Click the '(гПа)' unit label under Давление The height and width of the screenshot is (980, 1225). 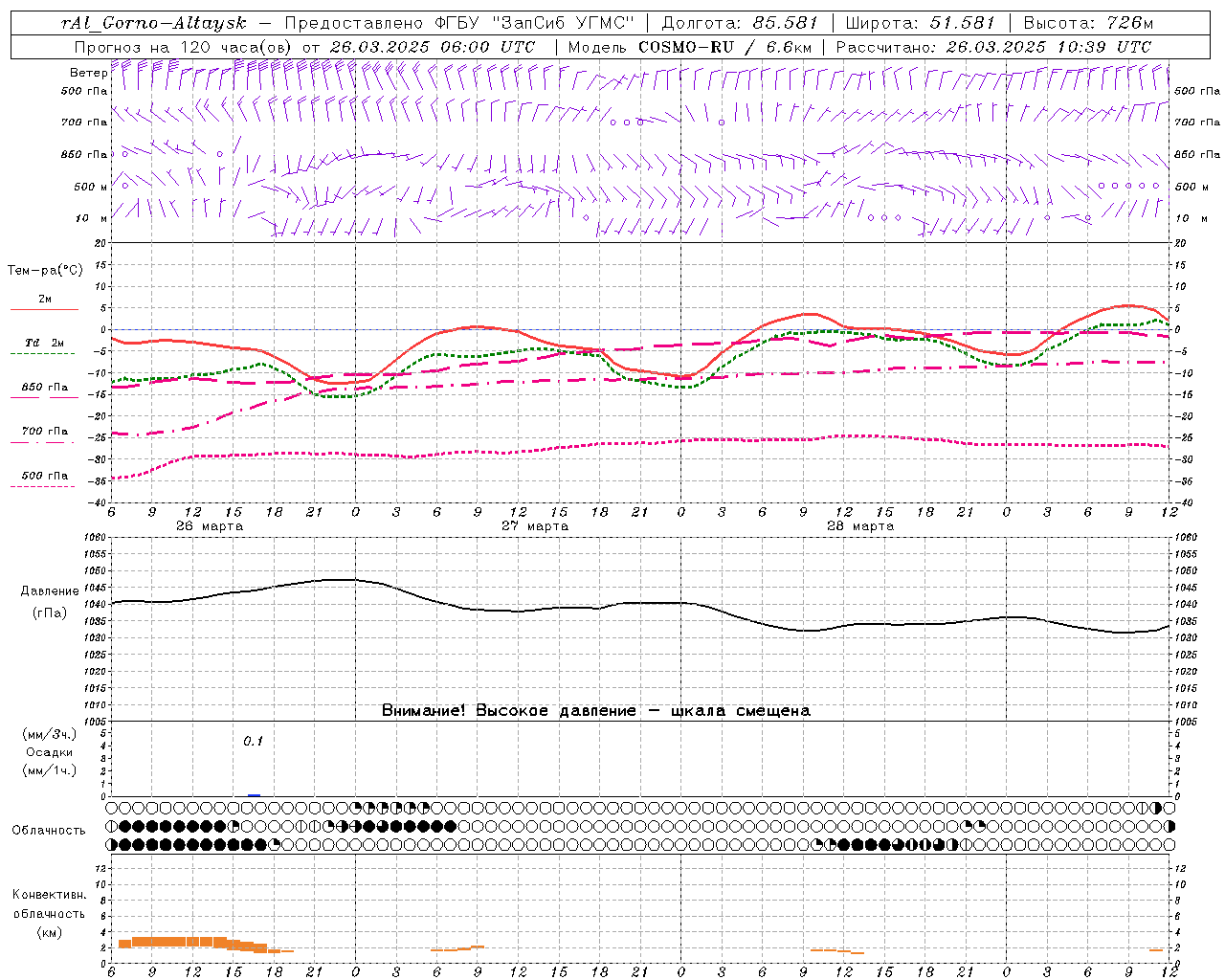(x=50, y=612)
